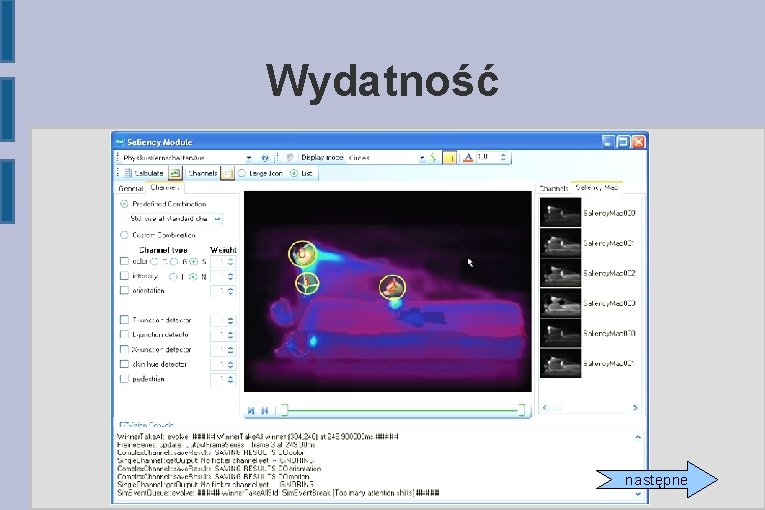Select the List view option
This screenshot has width=765, height=510.
(294, 173)
